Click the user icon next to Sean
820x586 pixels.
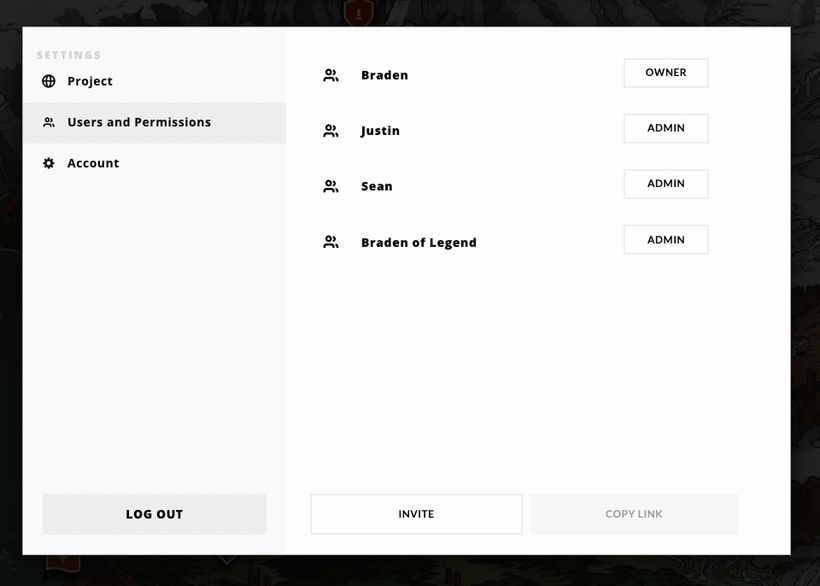pyautogui.click(x=331, y=186)
